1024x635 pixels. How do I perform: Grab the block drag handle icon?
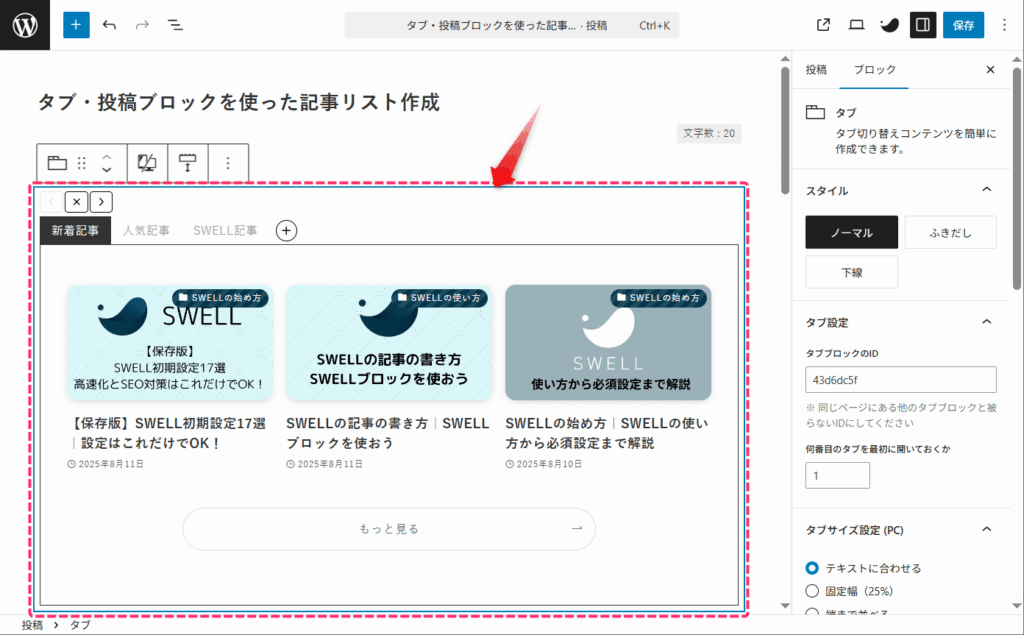click(x=82, y=163)
